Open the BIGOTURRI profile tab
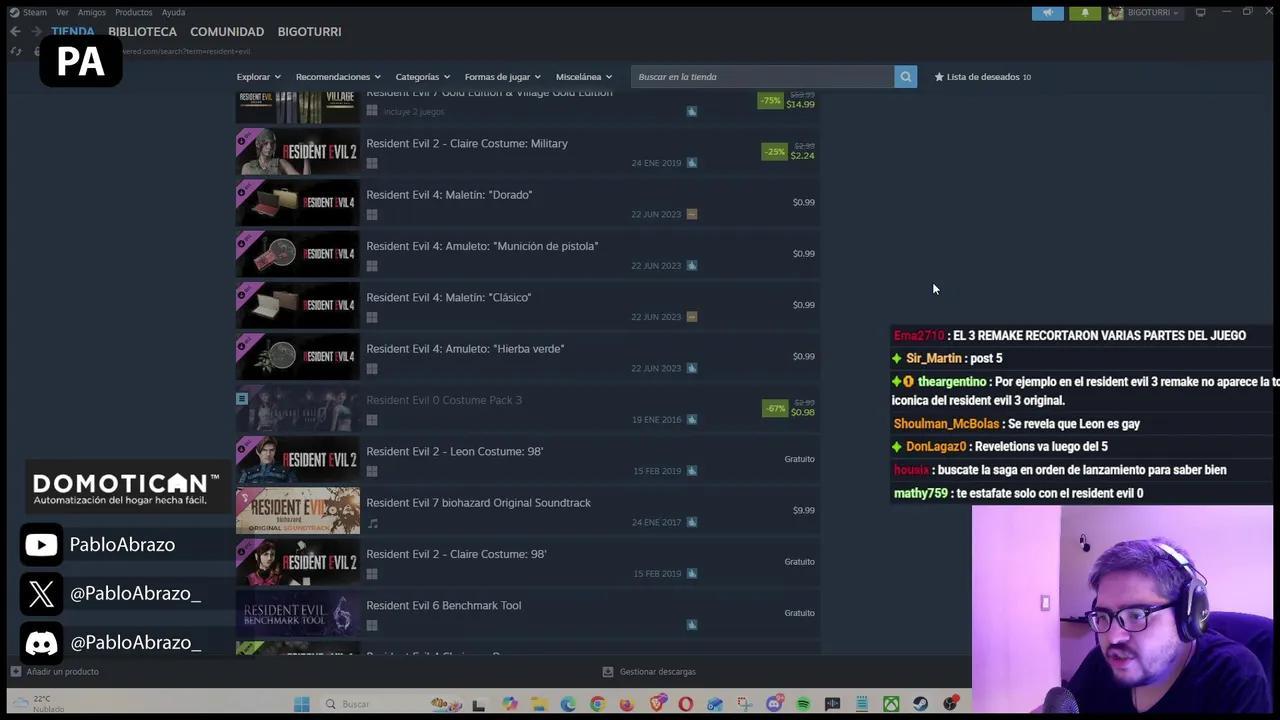1280x720 pixels. pyautogui.click(x=309, y=32)
